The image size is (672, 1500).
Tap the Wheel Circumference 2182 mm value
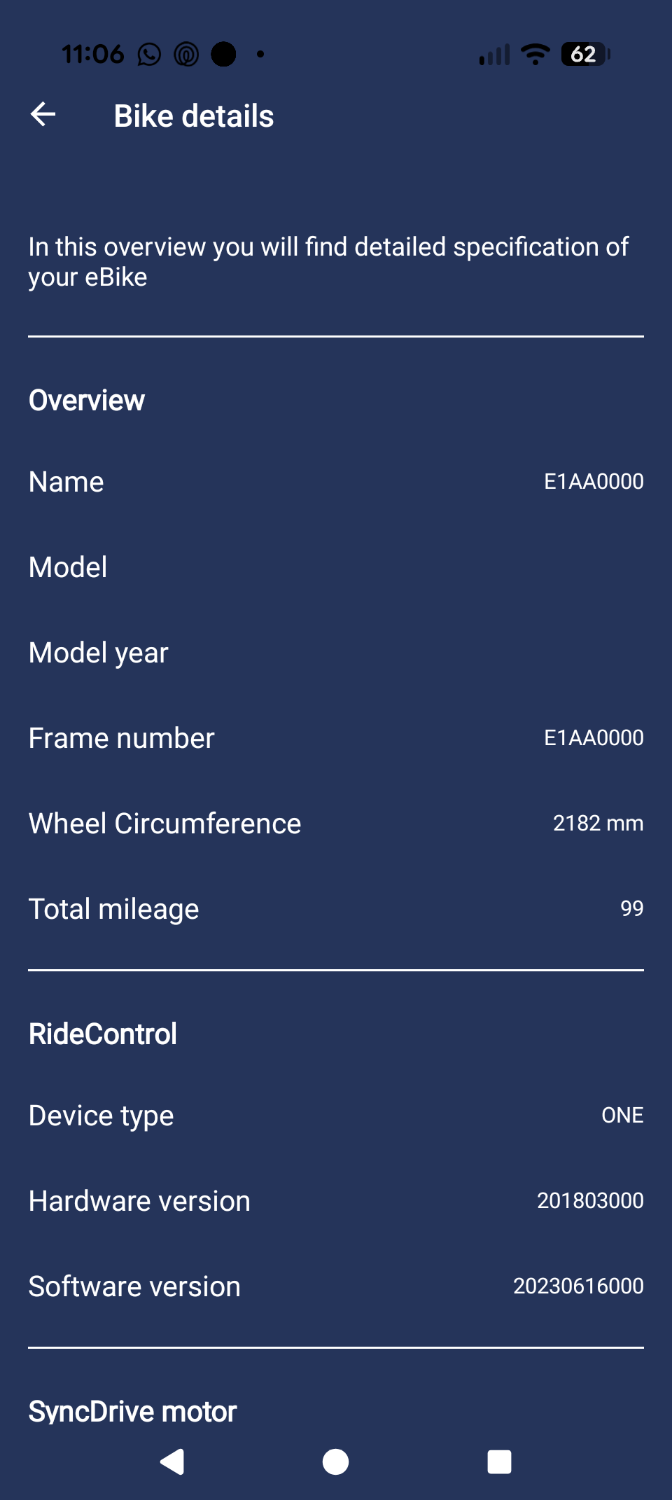[x=598, y=824]
